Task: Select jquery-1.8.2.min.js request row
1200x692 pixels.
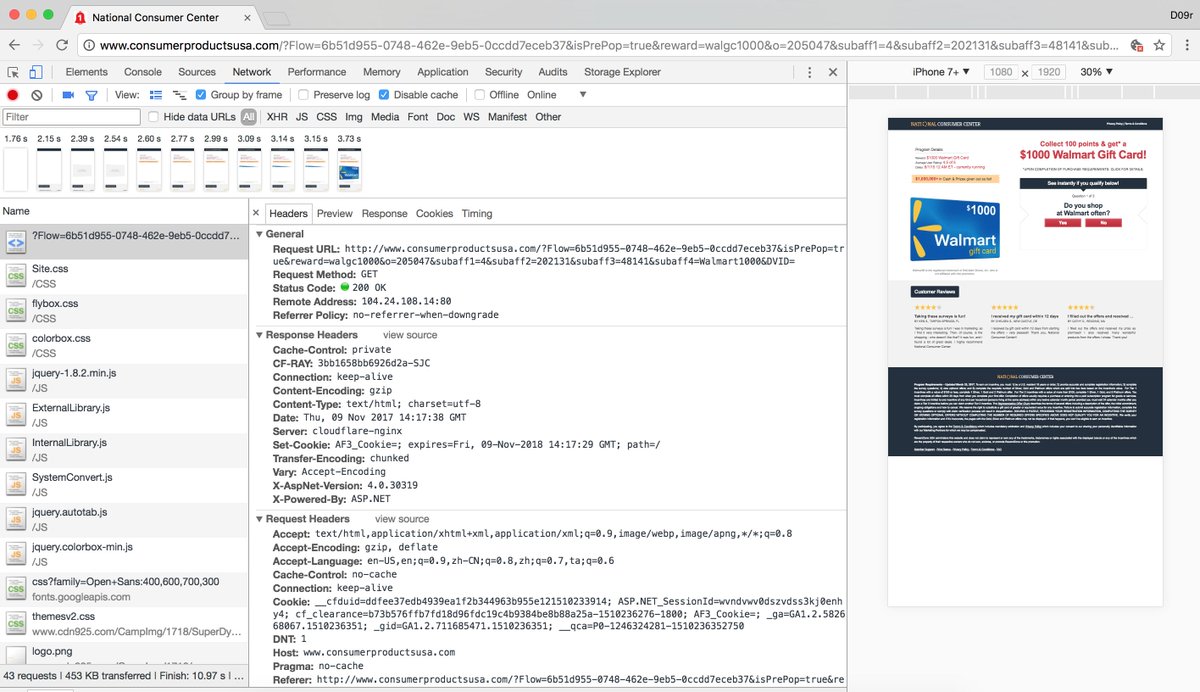Action: coord(124,381)
